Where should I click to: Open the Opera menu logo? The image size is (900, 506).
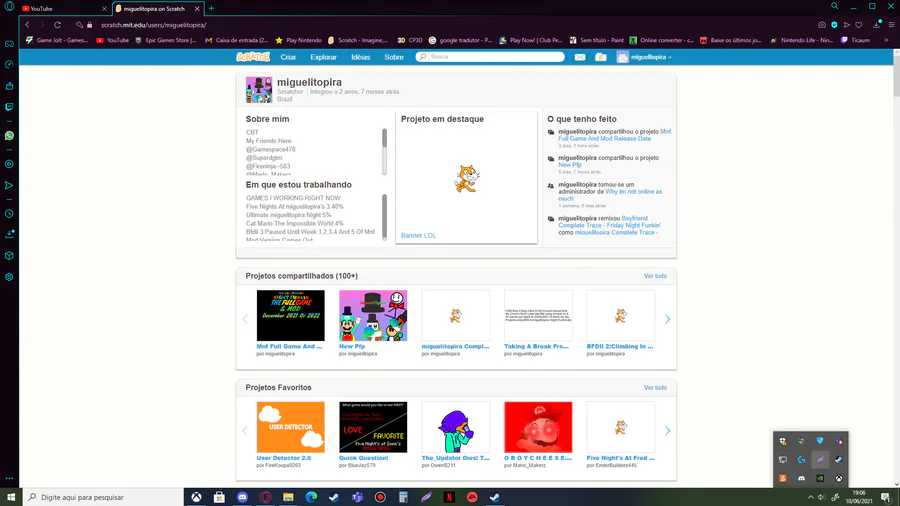pos(9,6)
